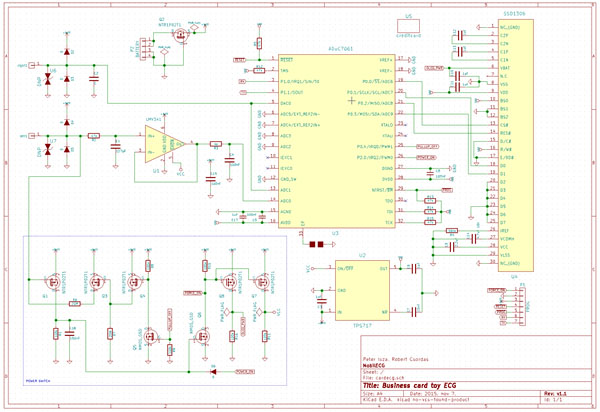Click the Rev: v1.1 field
Screen dimensions: 600x412
click(555, 393)
